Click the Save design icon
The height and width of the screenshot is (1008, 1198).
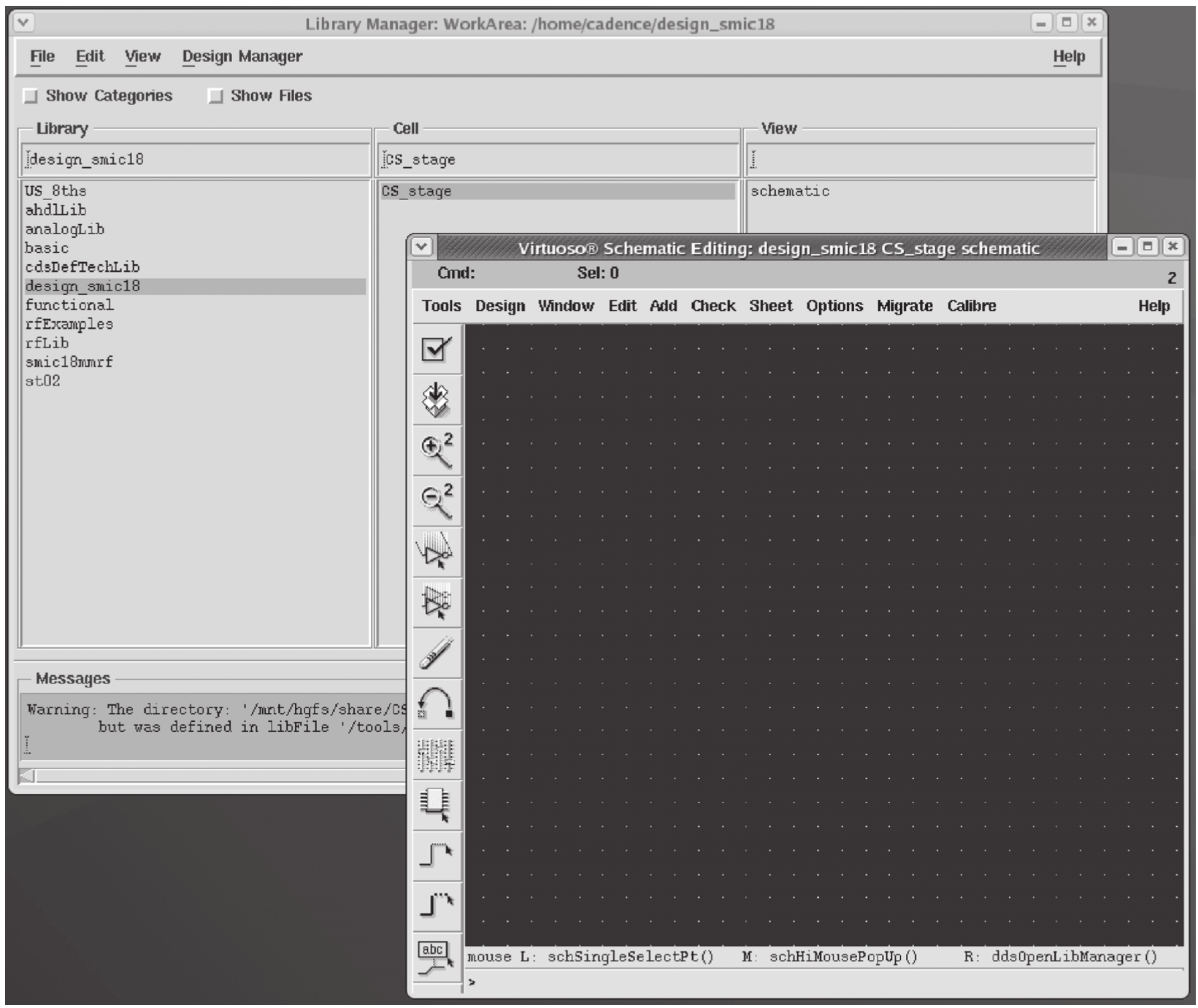click(x=437, y=400)
